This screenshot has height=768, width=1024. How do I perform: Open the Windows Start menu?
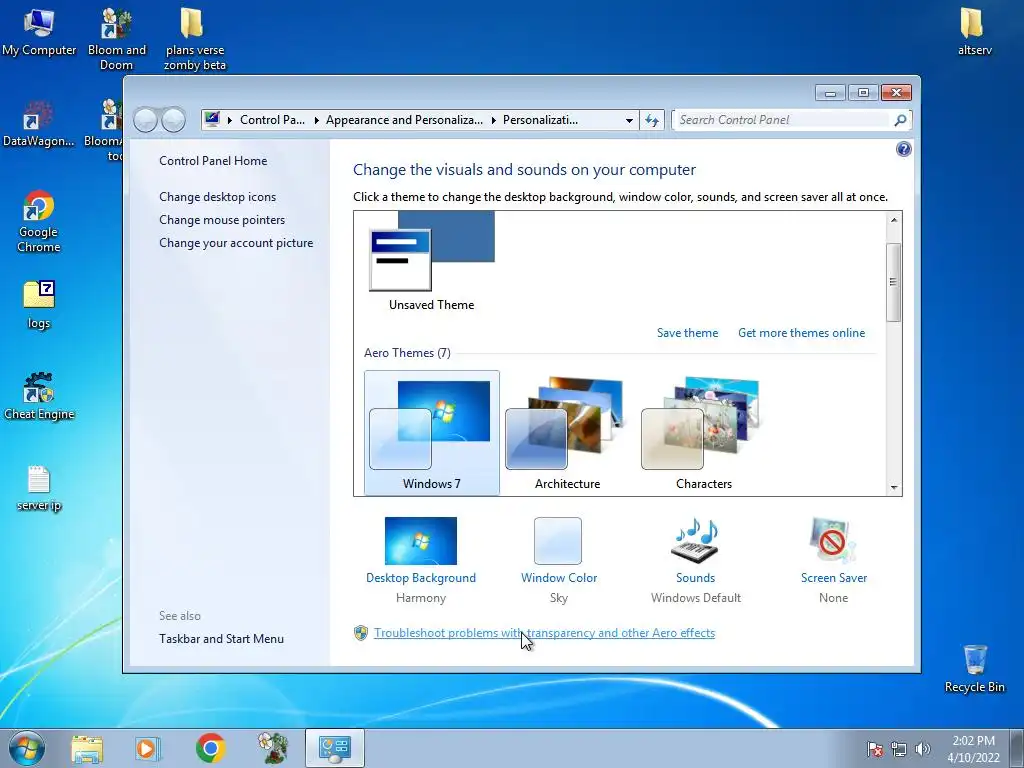click(26, 748)
